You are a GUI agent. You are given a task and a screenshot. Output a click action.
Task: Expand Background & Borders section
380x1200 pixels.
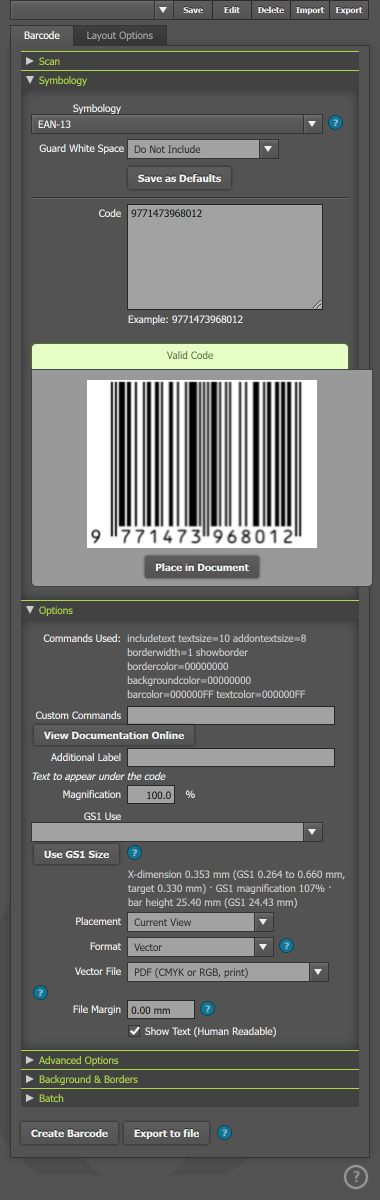(x=190, y=1079)
